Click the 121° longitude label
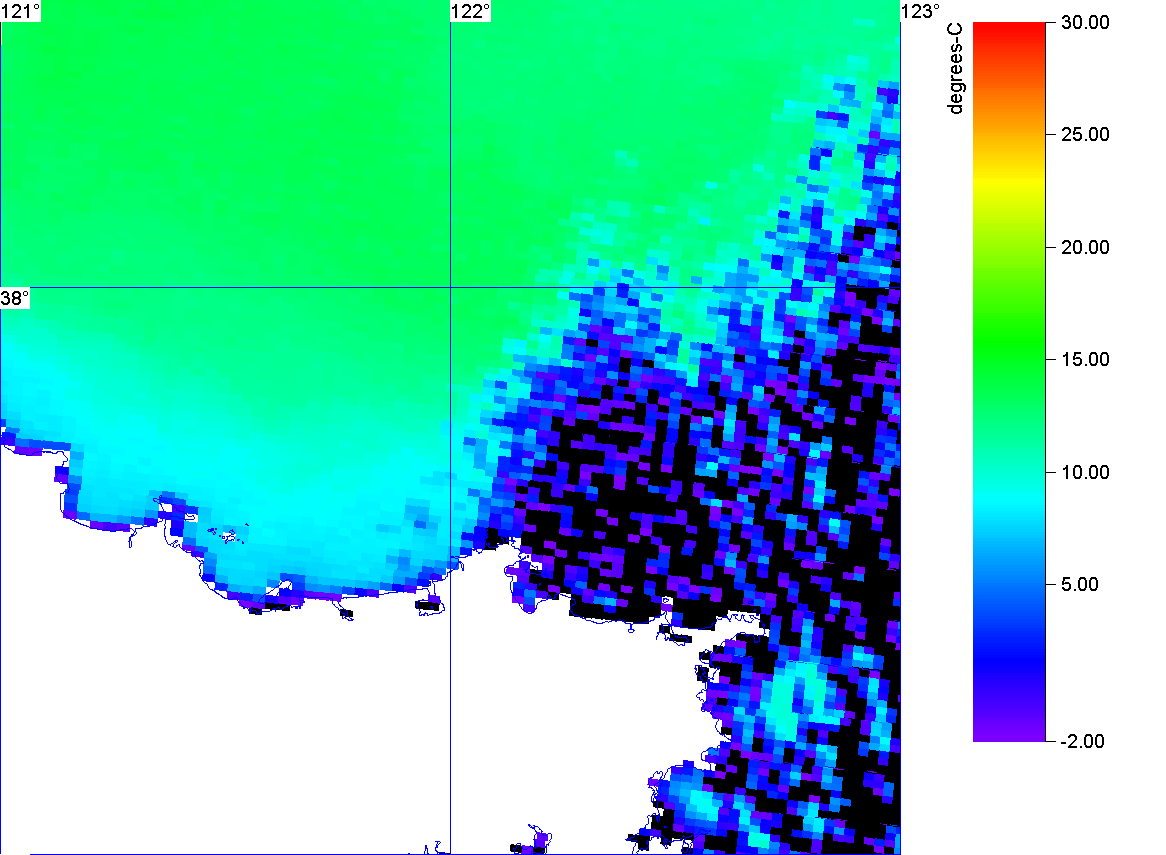Viewport: 1166px width, 855px height. click(20, 11)
